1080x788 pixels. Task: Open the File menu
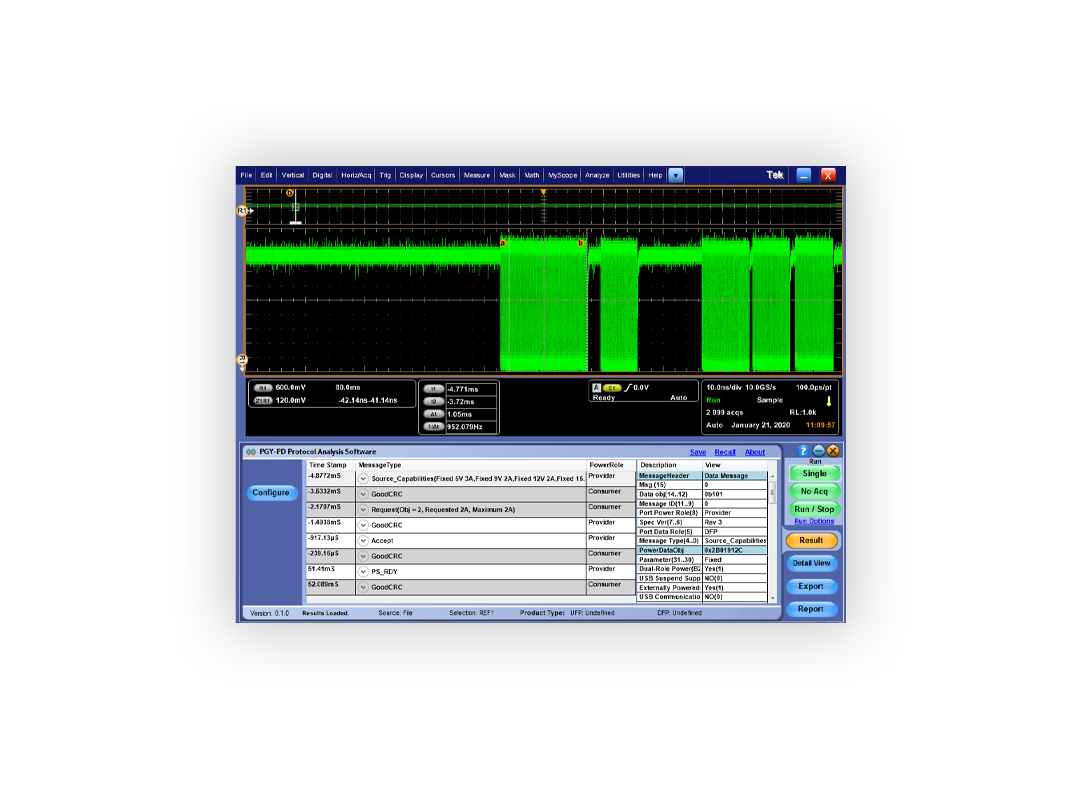tap(247, 175)
